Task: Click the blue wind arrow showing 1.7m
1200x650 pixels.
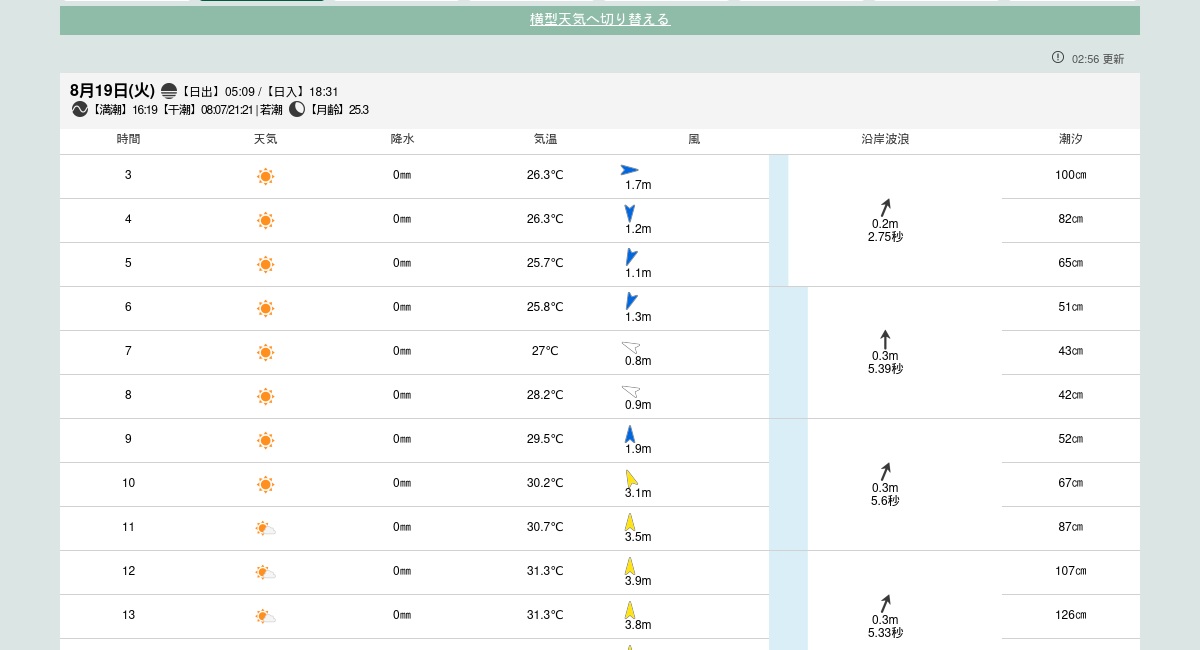Action: click(629, 170)
